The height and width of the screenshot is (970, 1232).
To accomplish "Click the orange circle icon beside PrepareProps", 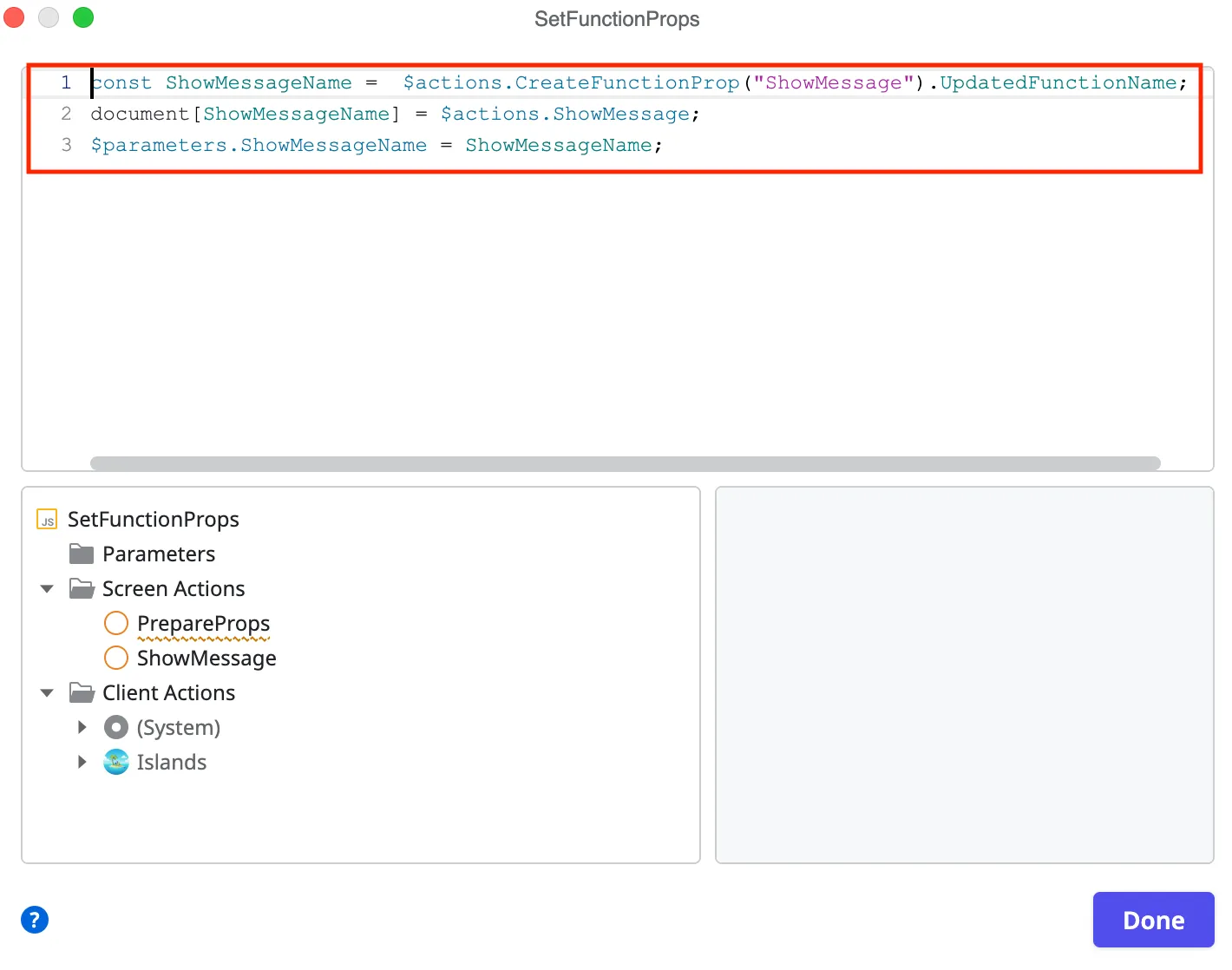I will point(116,623).
